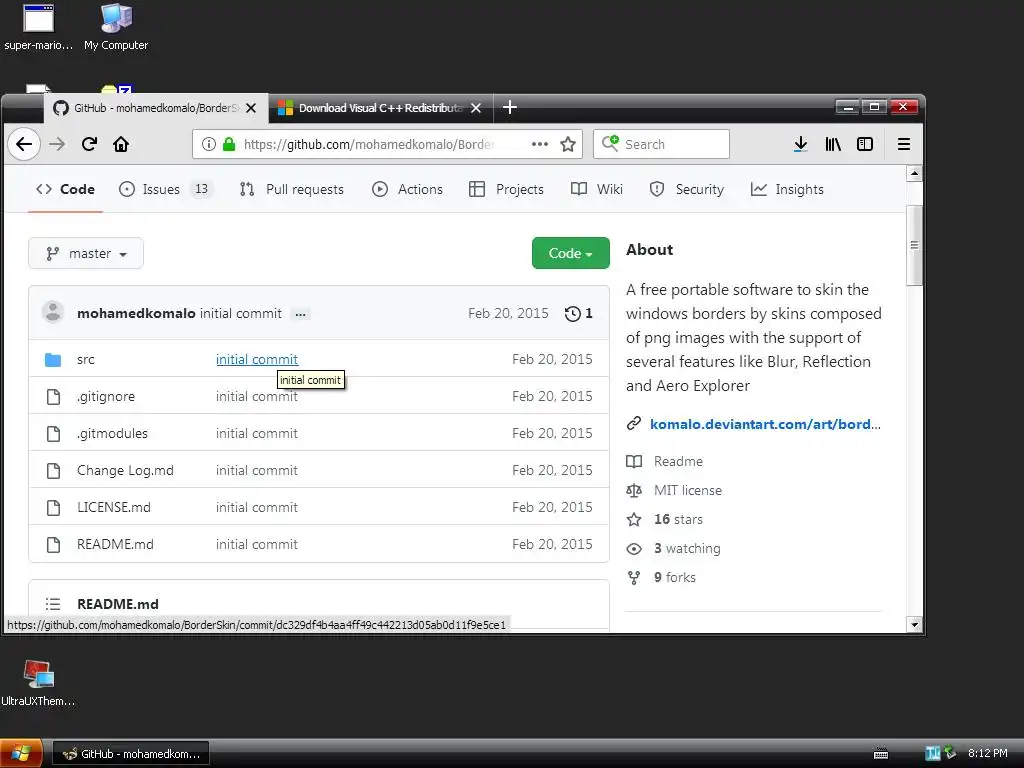View the MIT license link
The width and height of the screenshot is (1024, 768).
point(688,490)
